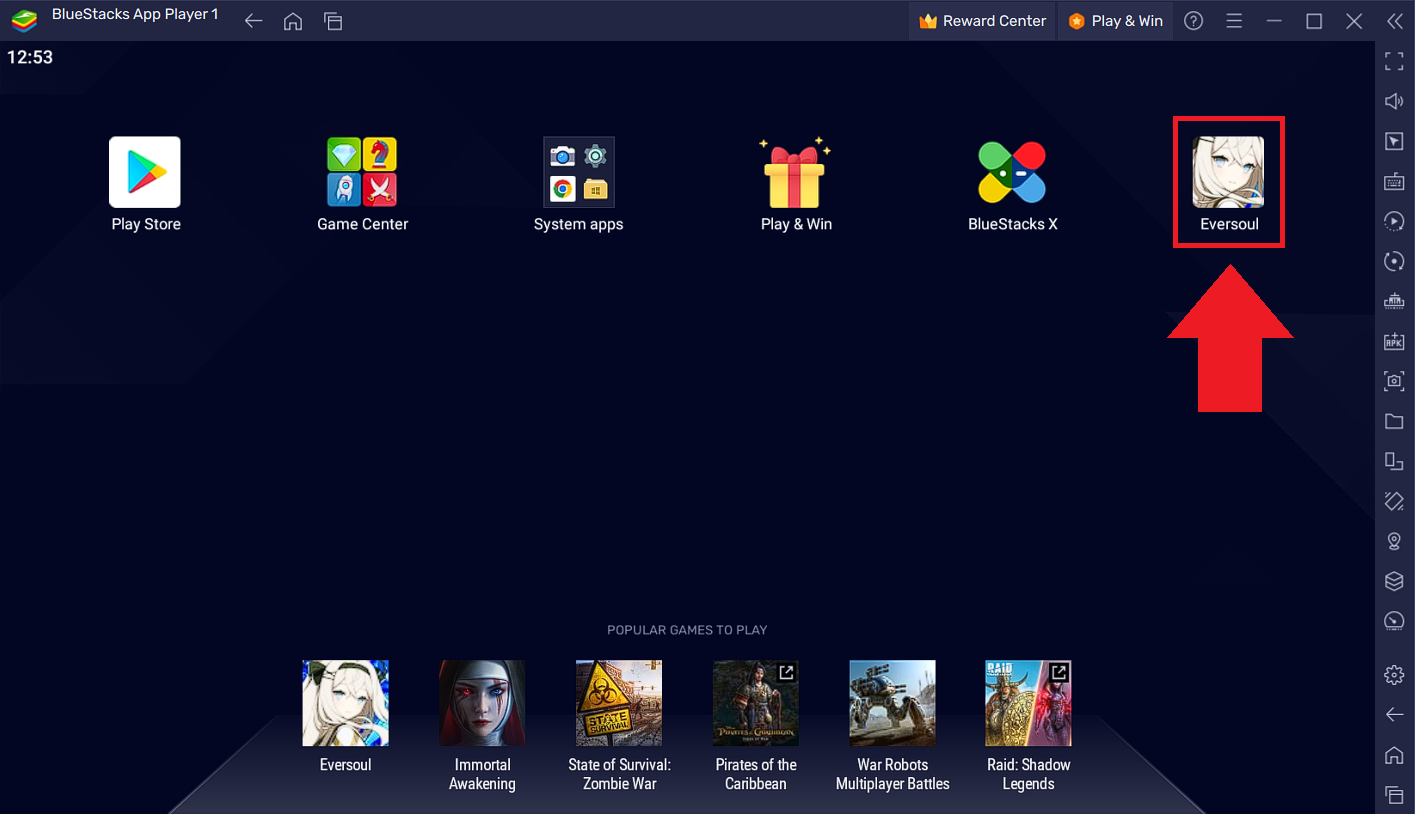
Task: Open the multi-instance layers icon
Action: 1394,581
